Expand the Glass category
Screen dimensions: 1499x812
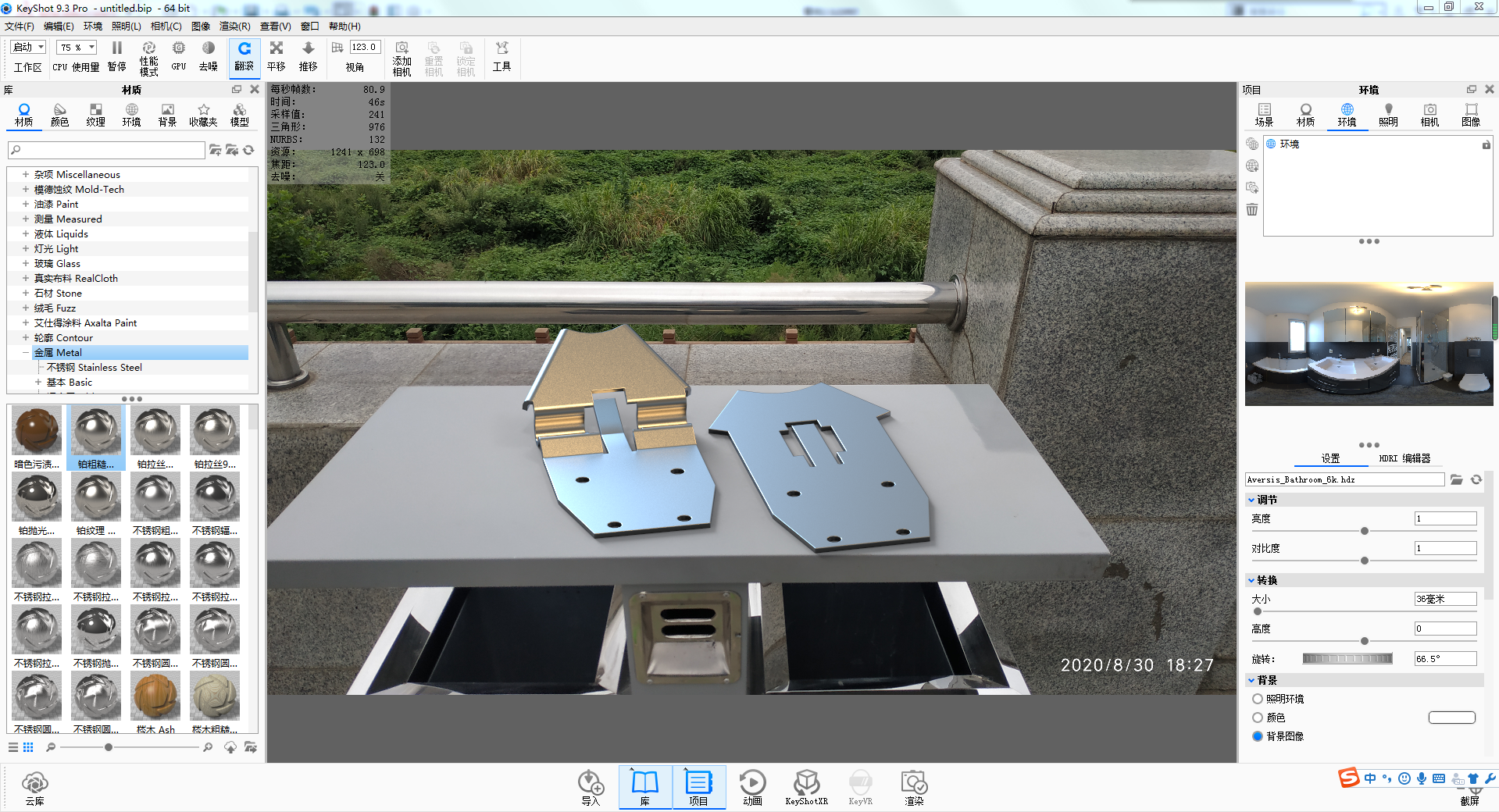[x=25, y=264]
